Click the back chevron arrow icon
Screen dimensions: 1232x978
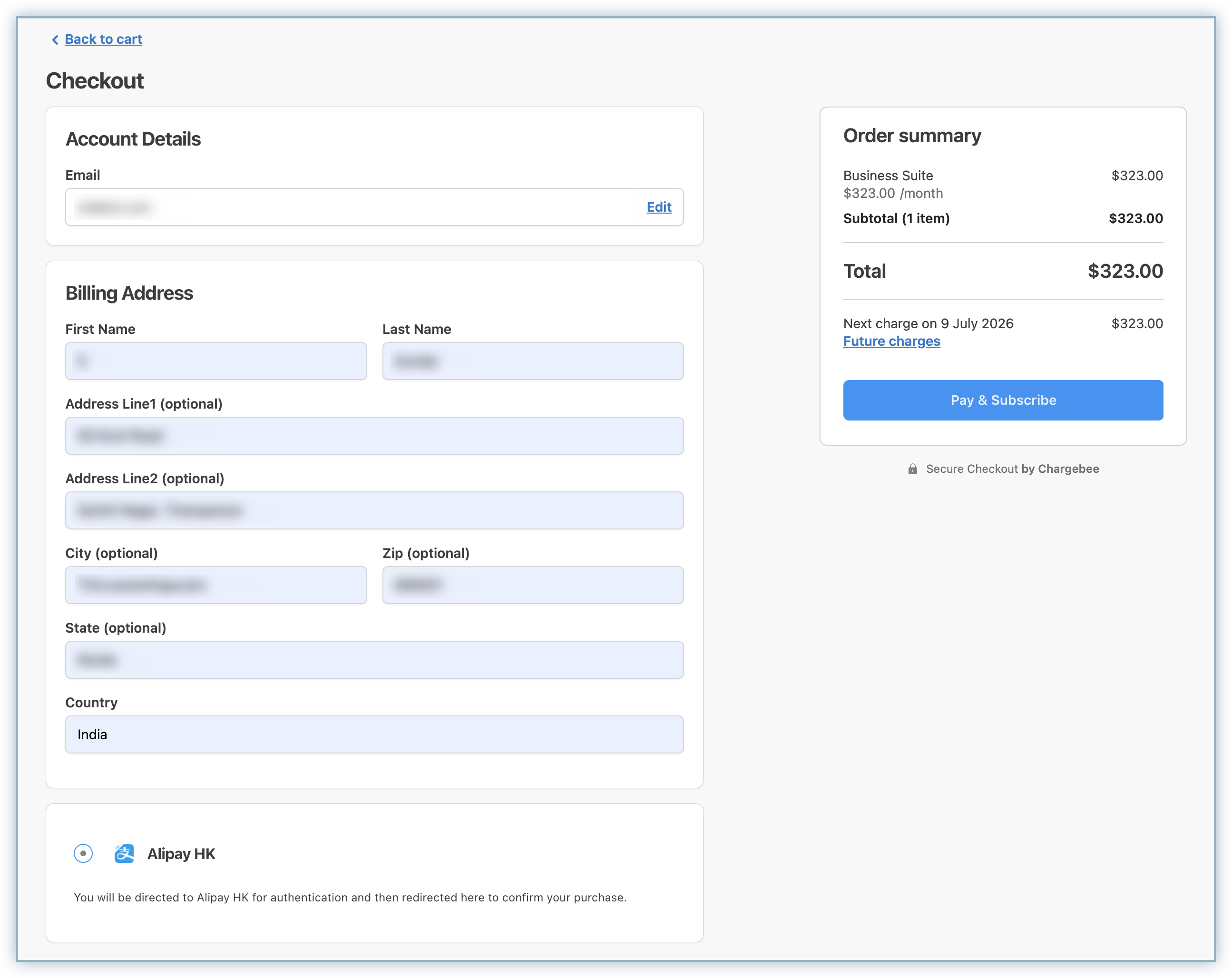pyautogui.click(x=55, y=39)
